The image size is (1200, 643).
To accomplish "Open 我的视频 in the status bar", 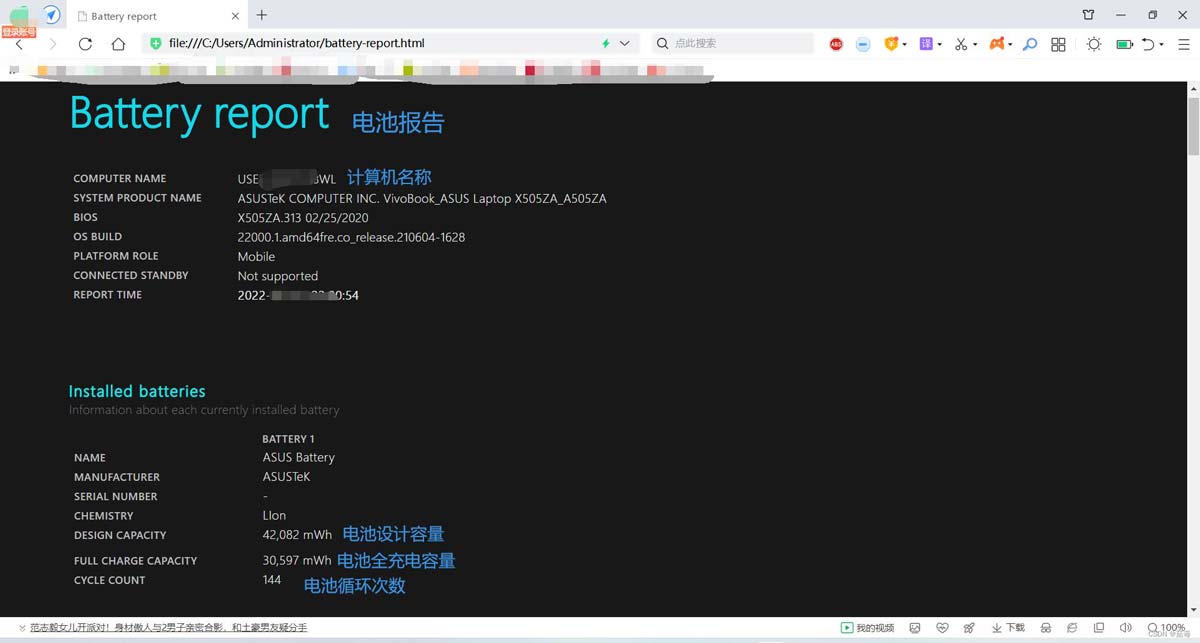I will coord(867,628).
